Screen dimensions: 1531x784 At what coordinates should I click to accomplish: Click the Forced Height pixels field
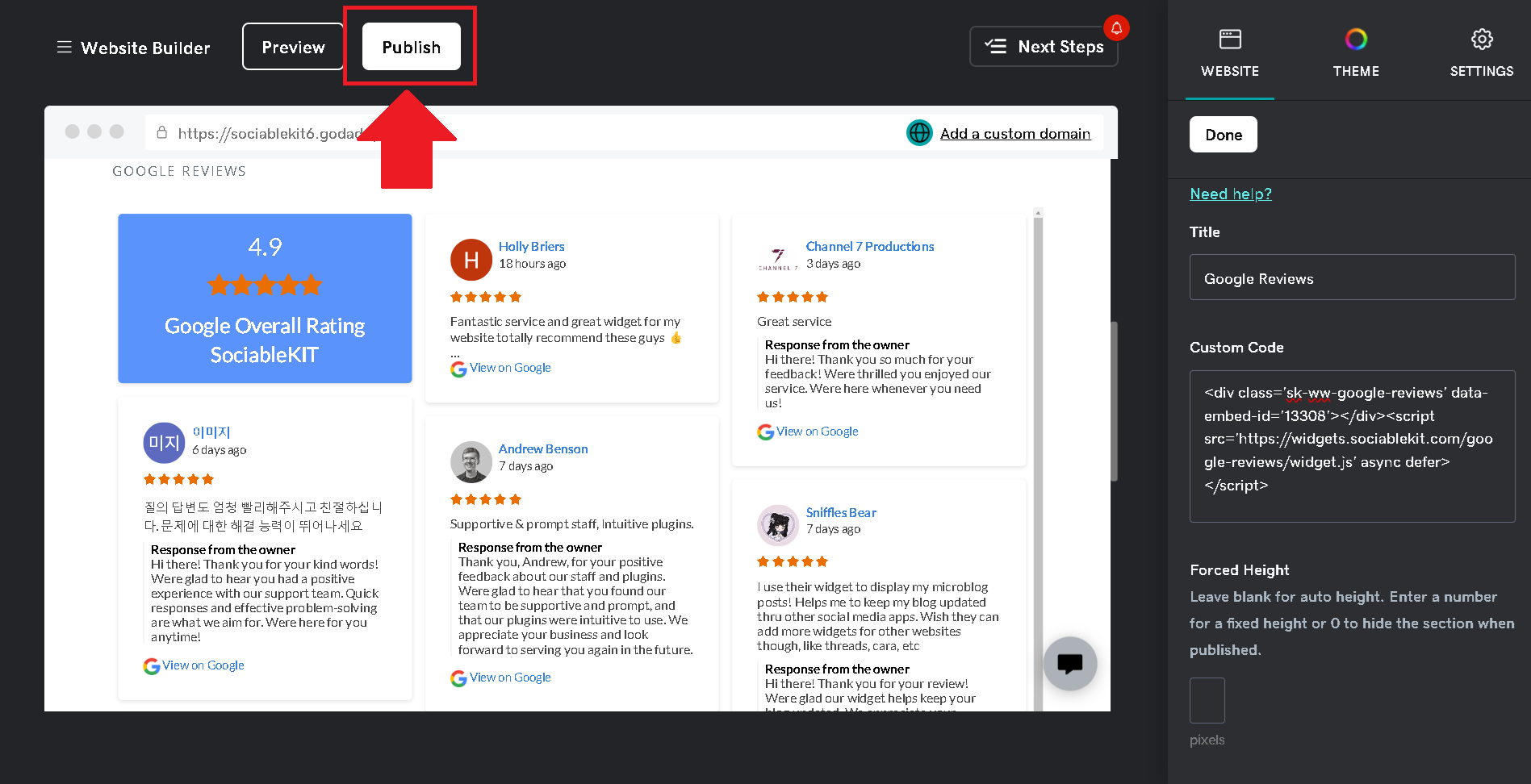point(1207,700)
